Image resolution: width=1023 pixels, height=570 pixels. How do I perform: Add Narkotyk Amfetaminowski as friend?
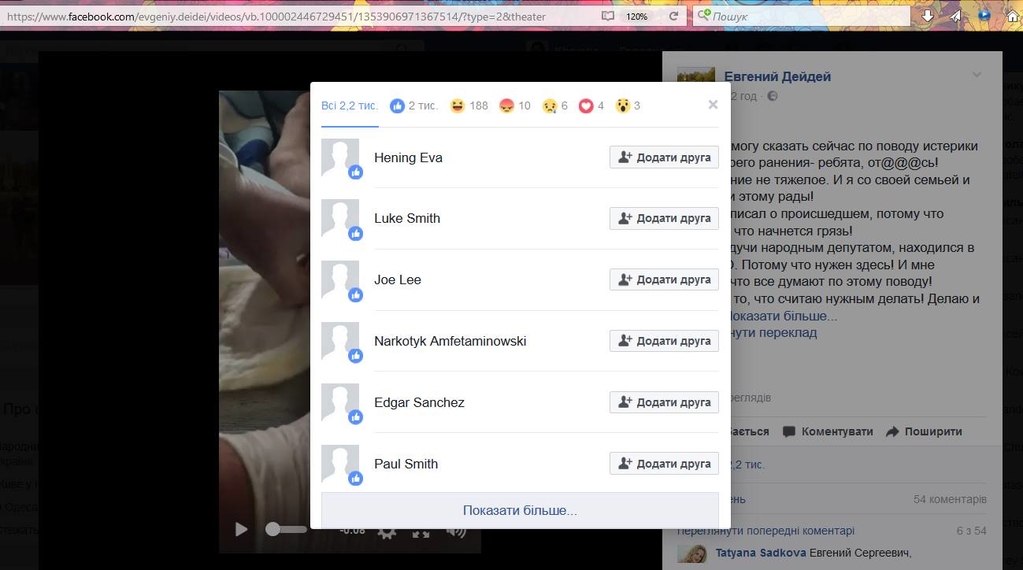click(664, 341)
